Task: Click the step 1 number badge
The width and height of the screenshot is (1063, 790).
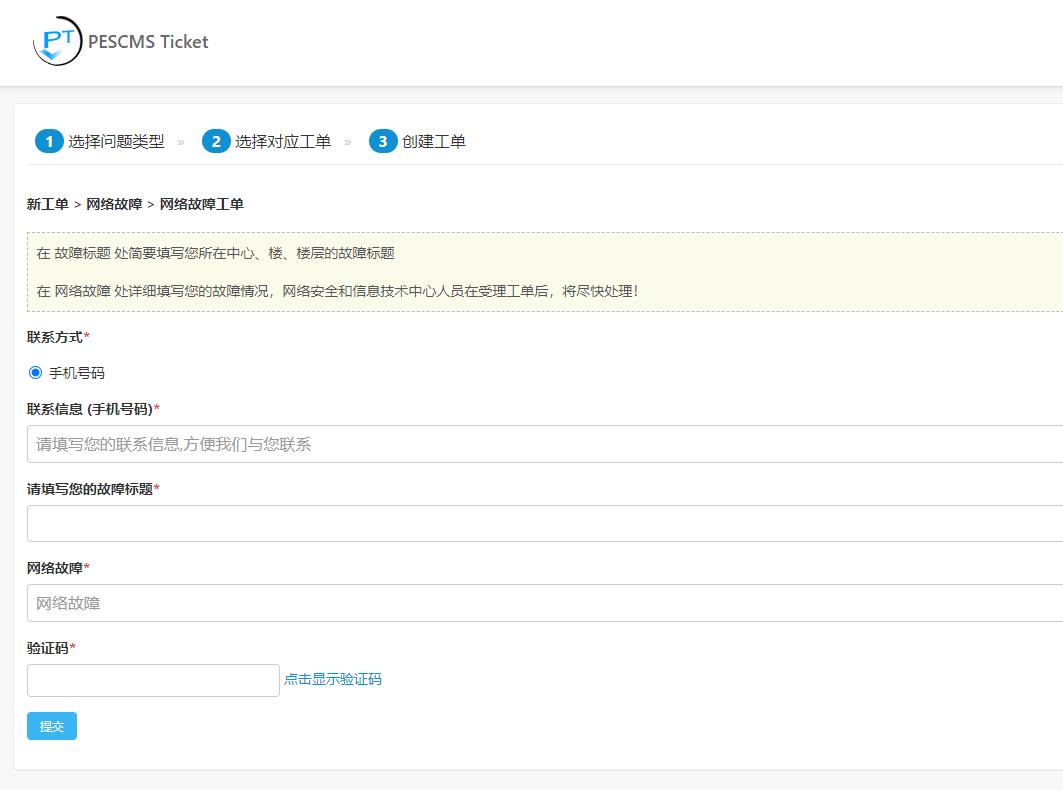Action: point(48,142)
